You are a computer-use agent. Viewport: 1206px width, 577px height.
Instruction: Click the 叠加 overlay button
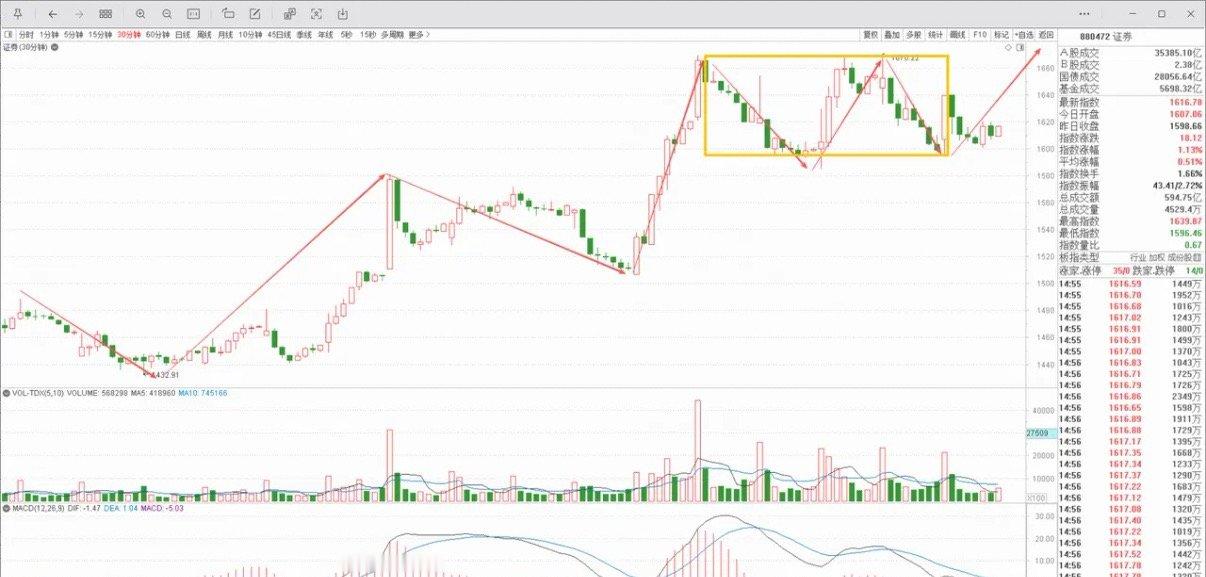(892, 34)
